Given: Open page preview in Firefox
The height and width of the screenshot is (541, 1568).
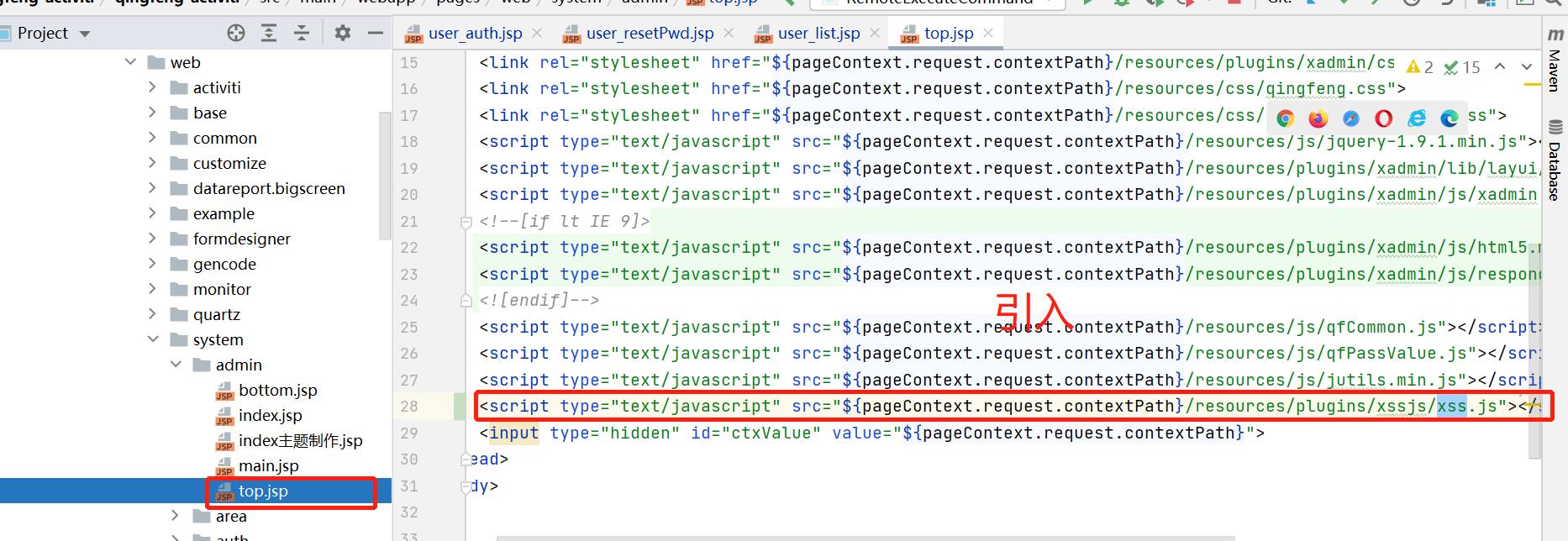Looking at the screenshot, I should [x=1318, y=118].
